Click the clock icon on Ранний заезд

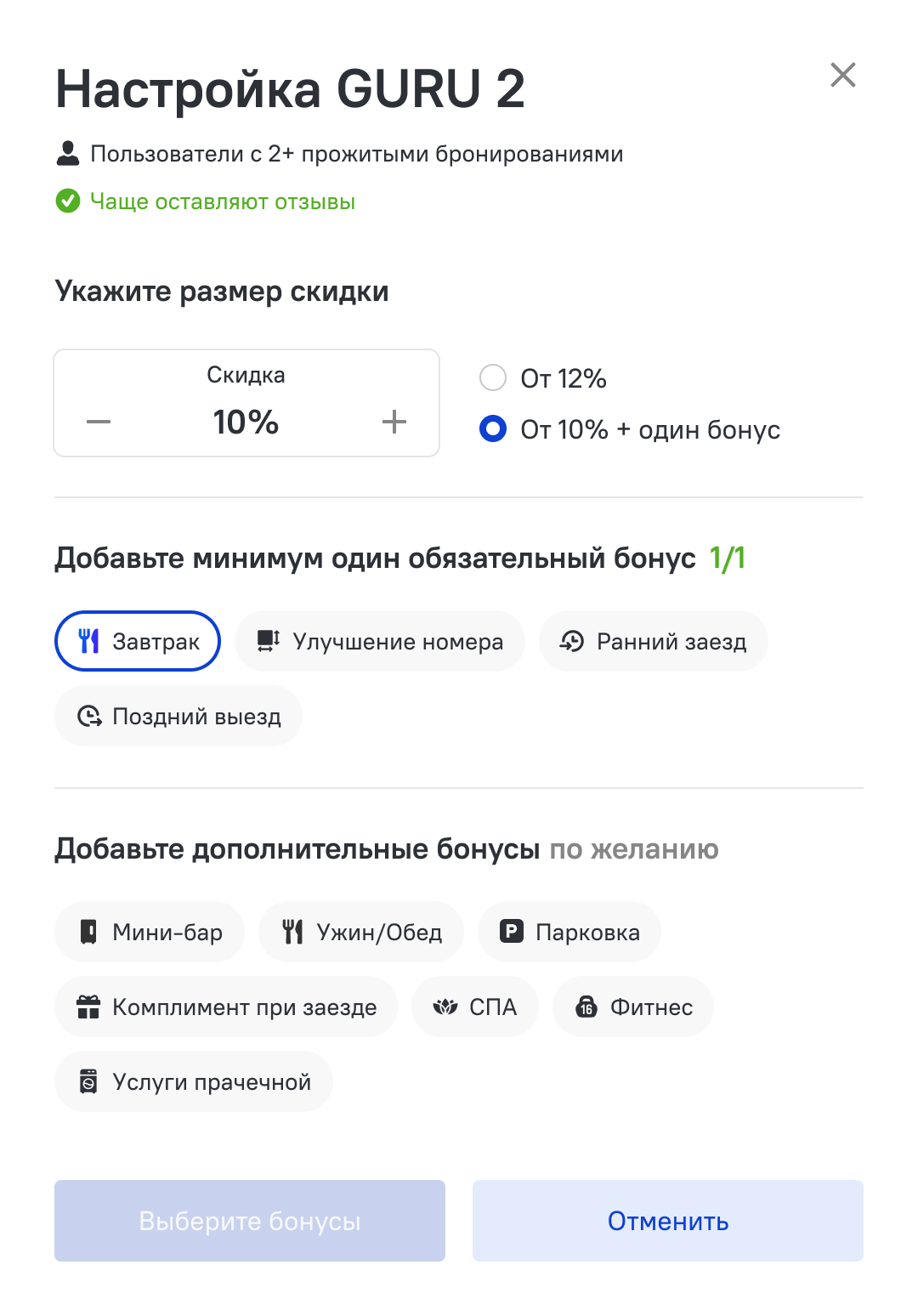pyautogui.click(x=571, y=641)
